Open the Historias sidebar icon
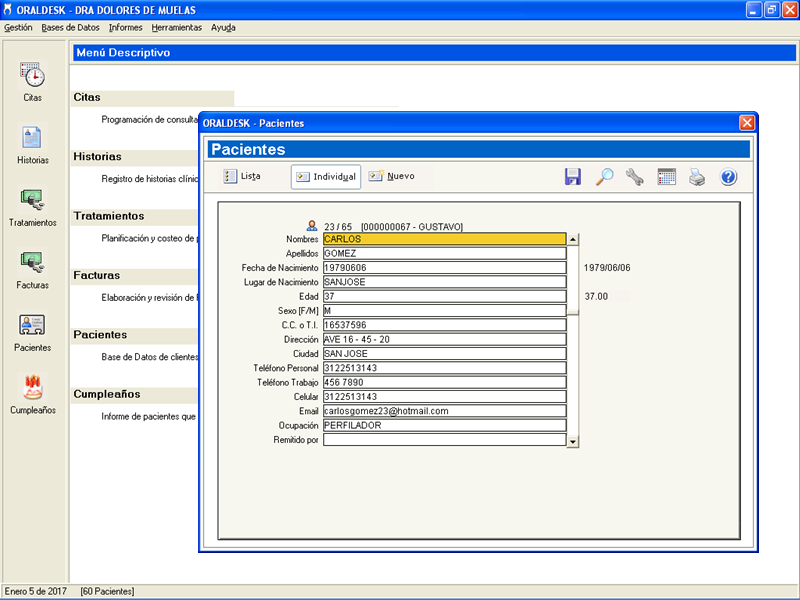Viewport: 800px width, 600px height. tap(32, 138)
